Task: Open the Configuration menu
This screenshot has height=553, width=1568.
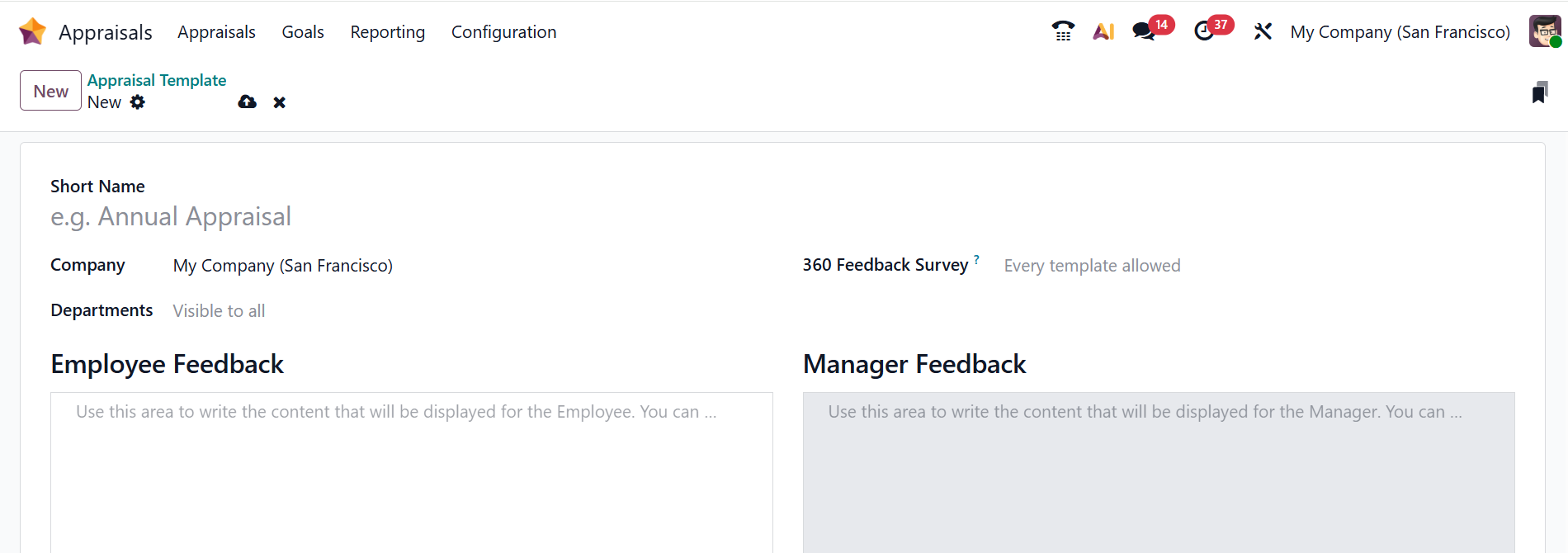Action: (x=503, y=32)
